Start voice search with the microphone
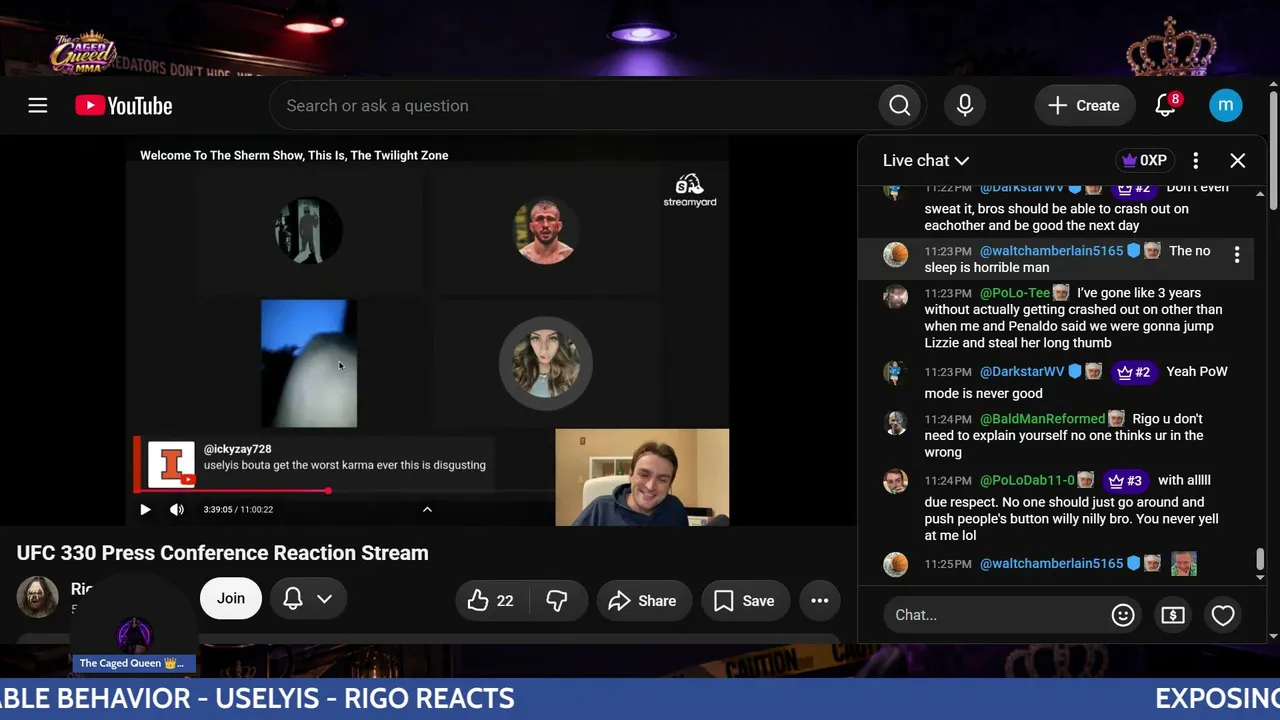The image size is (1280, 720). [965, 105]
